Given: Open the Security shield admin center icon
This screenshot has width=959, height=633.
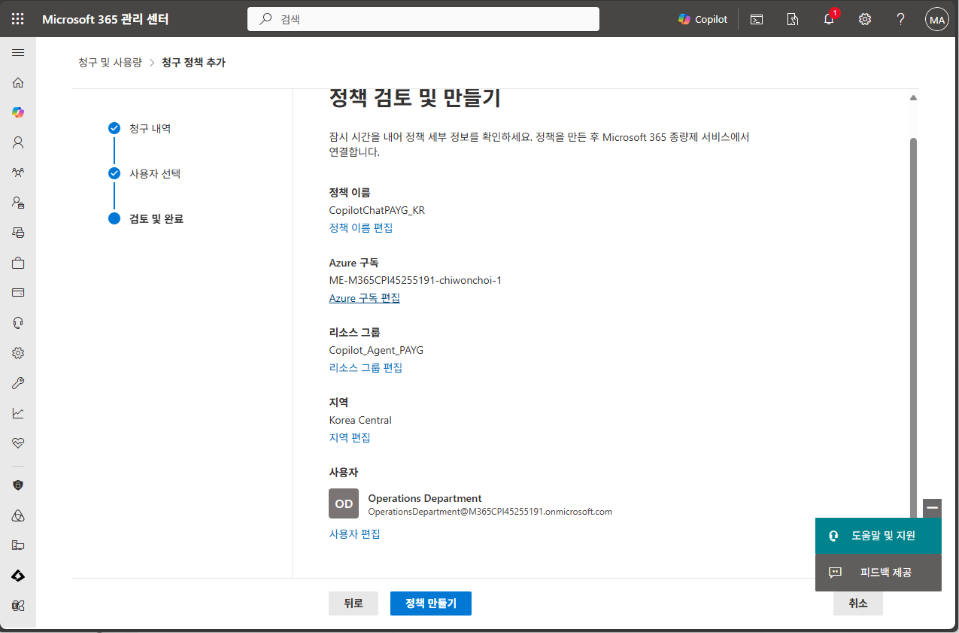Looking at the screenshot, I should pos(18,485).
